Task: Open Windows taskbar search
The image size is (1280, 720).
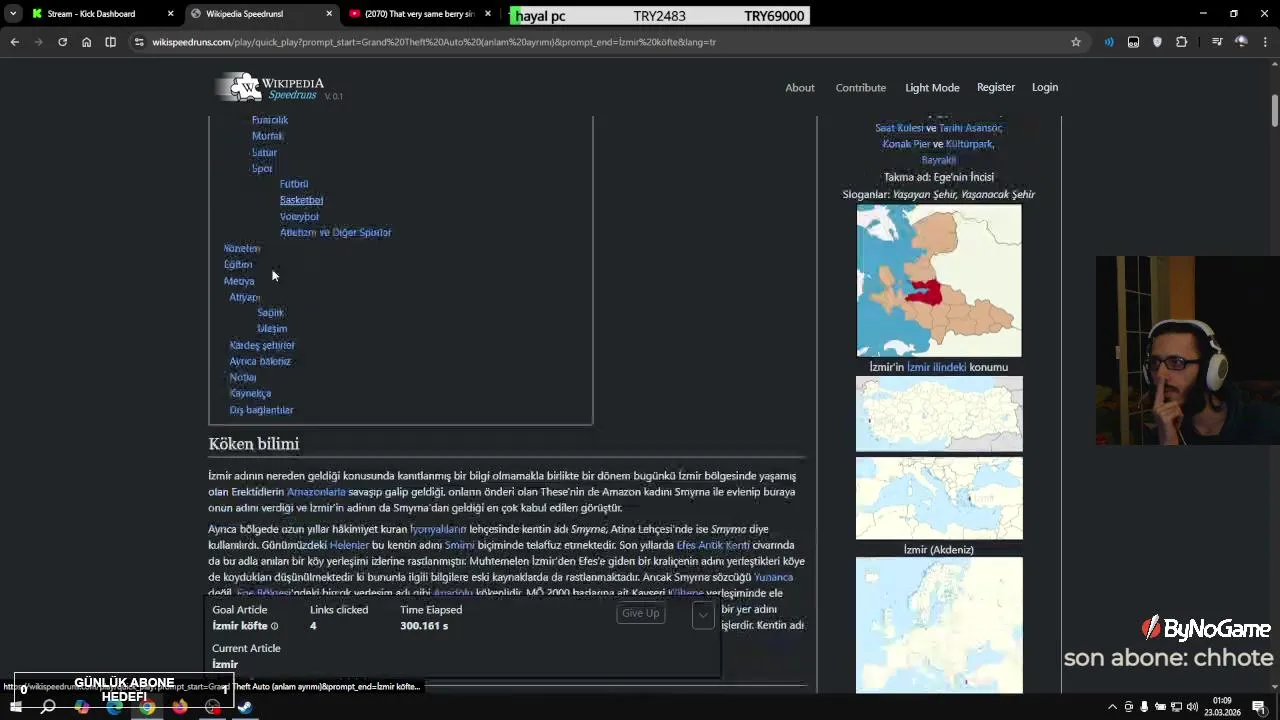Action: click(x=48, y=707)
